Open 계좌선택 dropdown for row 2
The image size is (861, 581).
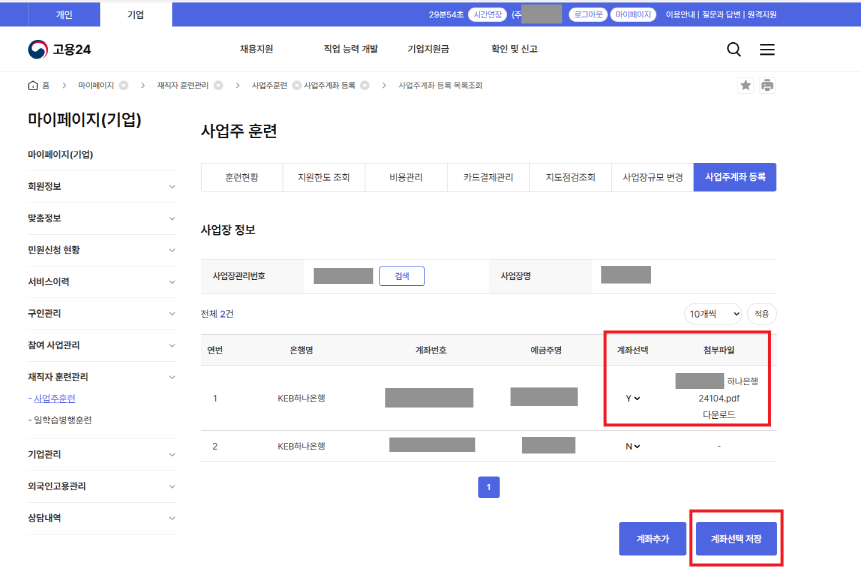click(632, 446)
